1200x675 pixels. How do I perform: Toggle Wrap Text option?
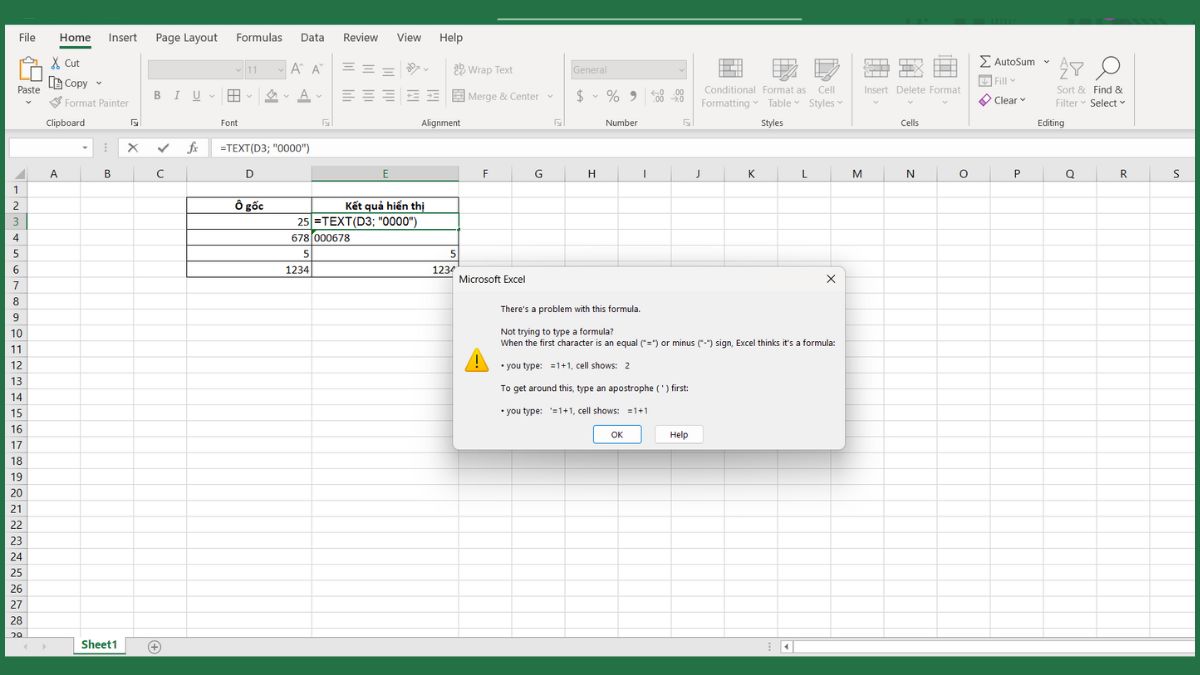(483, 70)
